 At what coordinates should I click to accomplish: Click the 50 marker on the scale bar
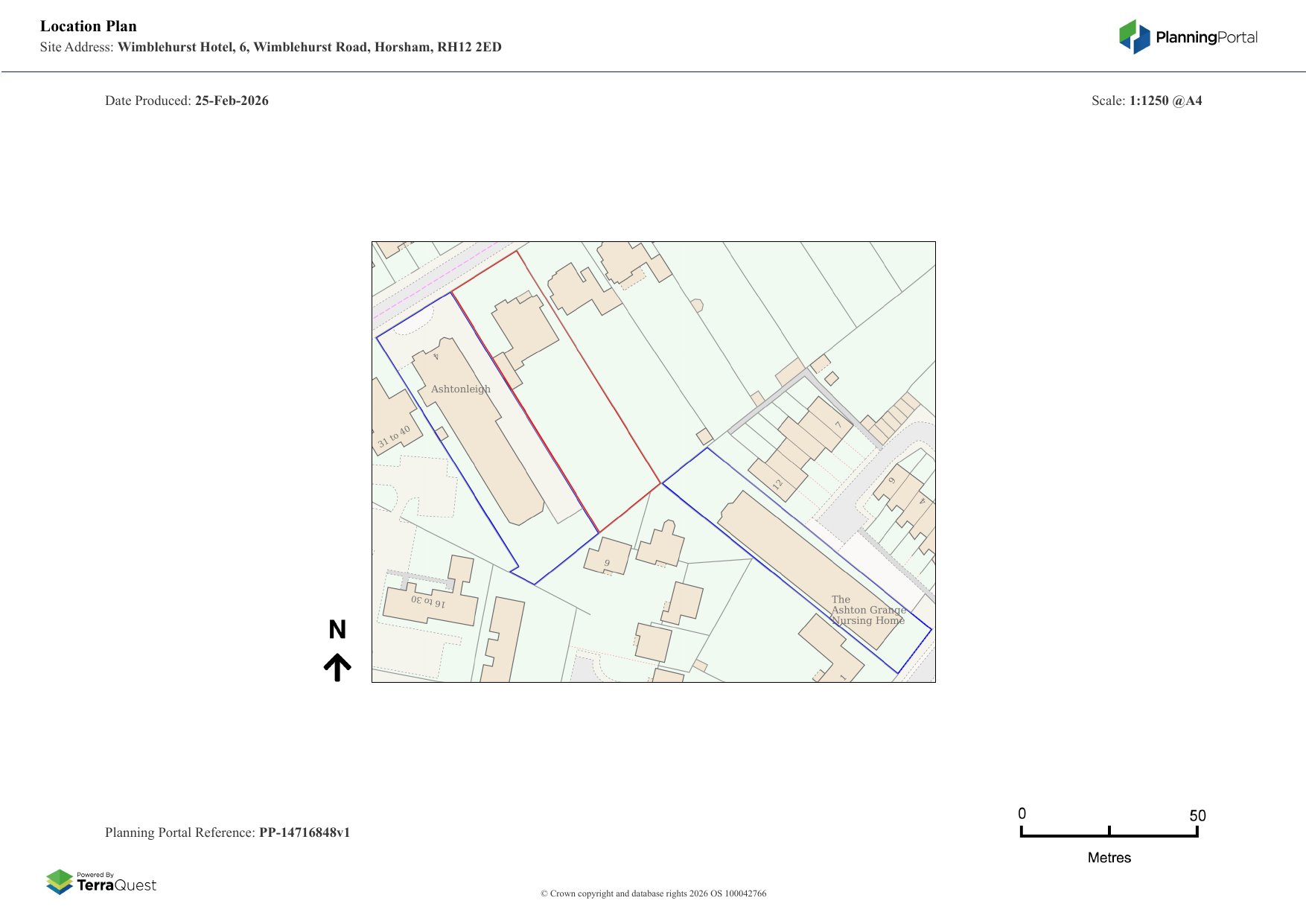point(1197,815)
